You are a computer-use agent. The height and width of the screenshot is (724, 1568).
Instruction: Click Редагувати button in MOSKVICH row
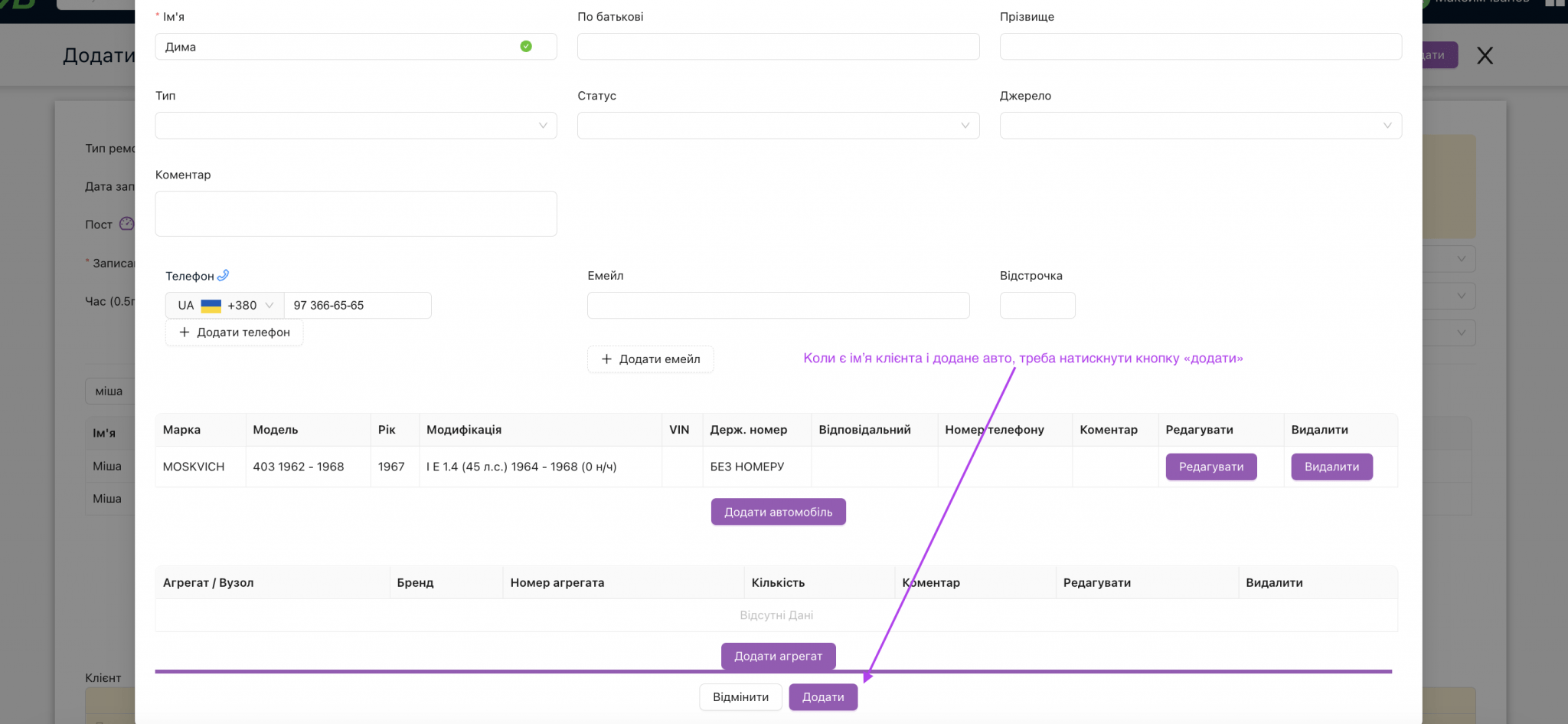click(1211, 467)
